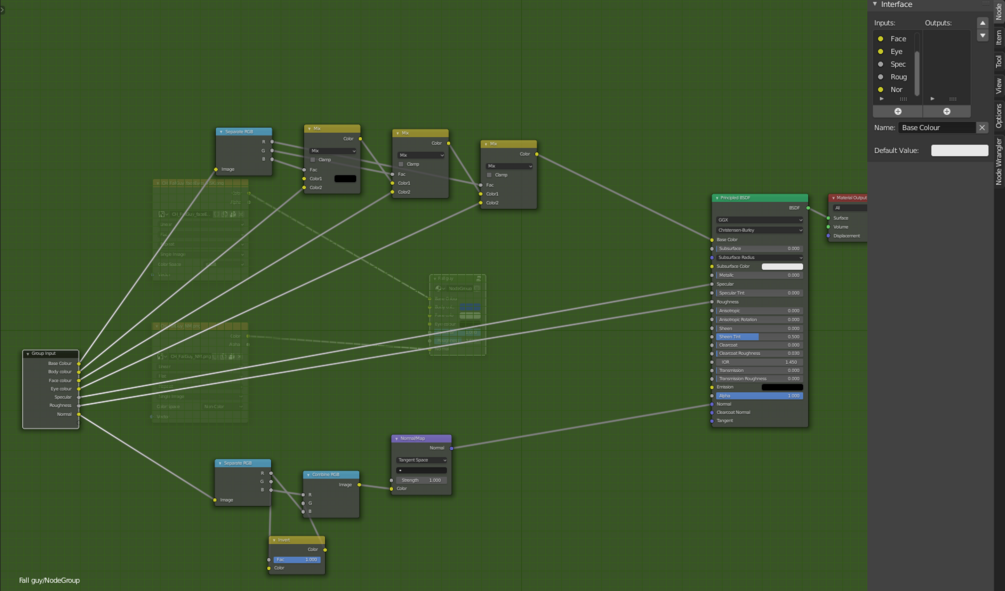Open the Node Wrangler sidebar tab
Viewport: 1005px width, 591px height.
point(999,161)
